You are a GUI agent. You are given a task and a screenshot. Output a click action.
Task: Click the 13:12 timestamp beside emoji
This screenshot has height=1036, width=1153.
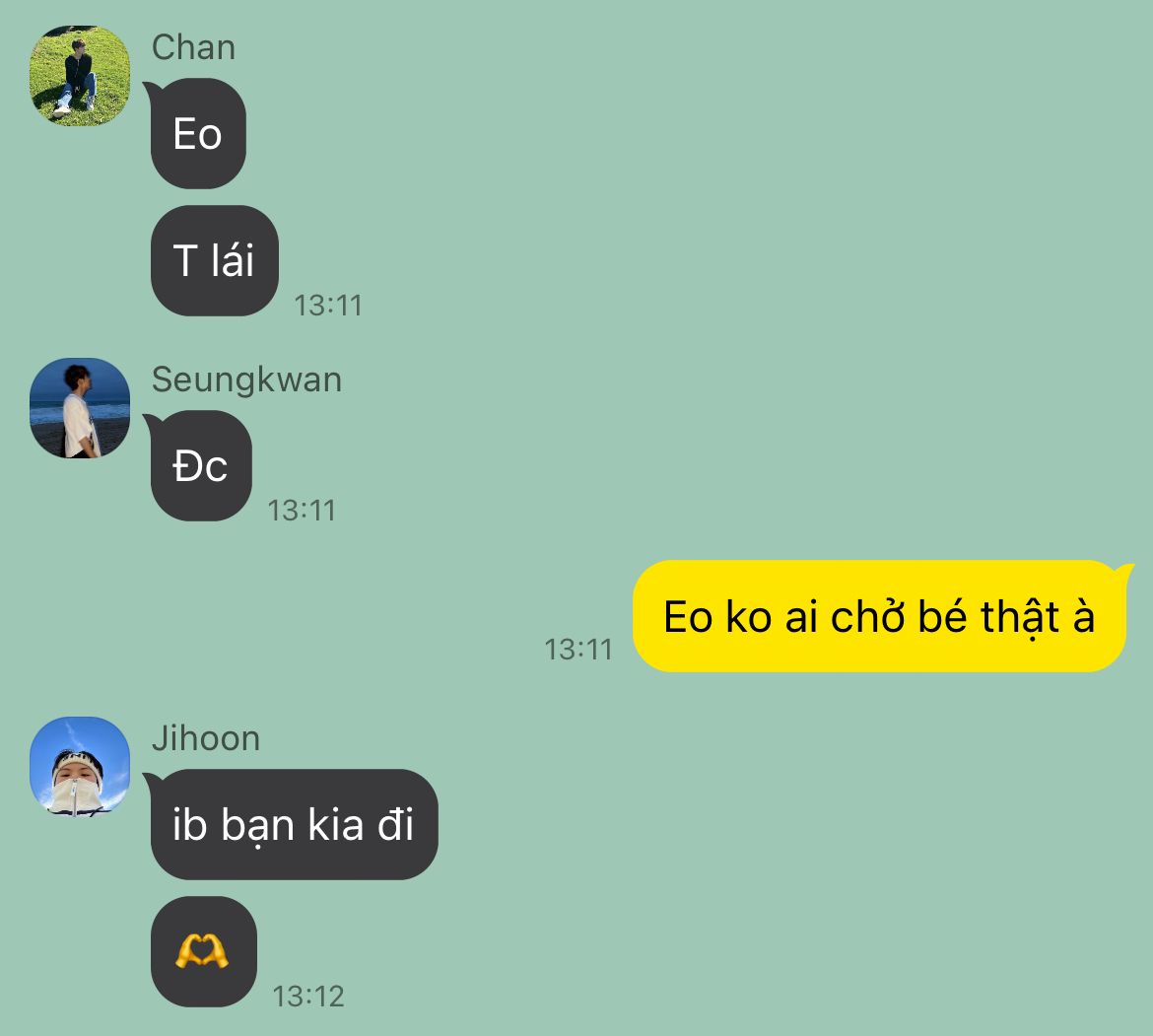click(x=308, y=997)
